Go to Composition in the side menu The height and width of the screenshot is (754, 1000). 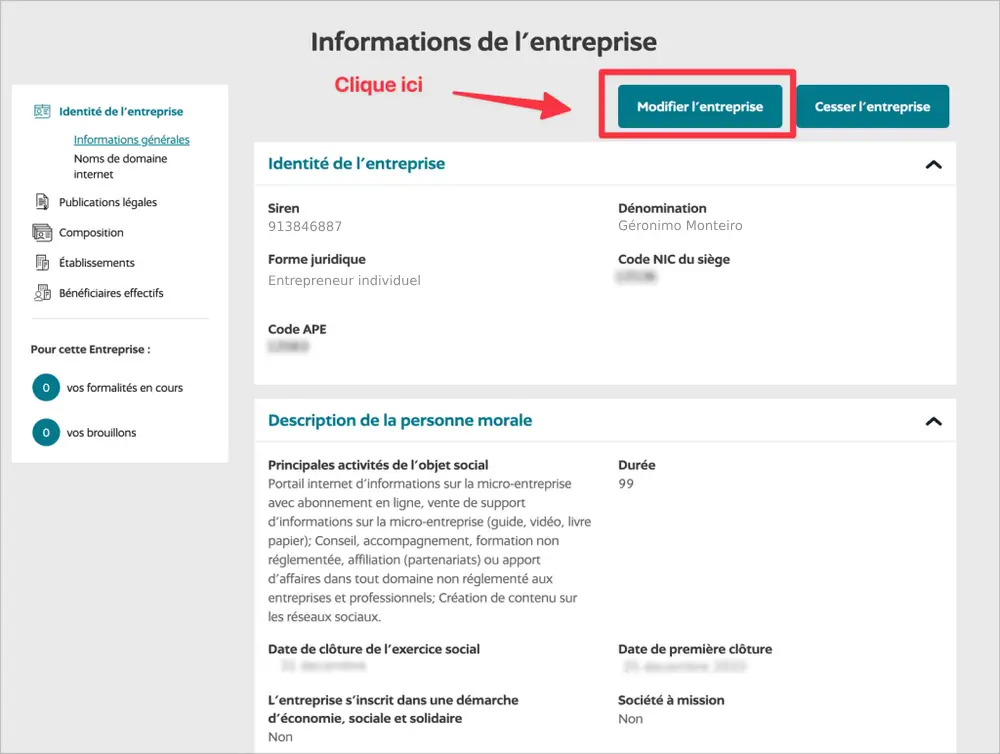pyautogui.click(x=91, y=233)
